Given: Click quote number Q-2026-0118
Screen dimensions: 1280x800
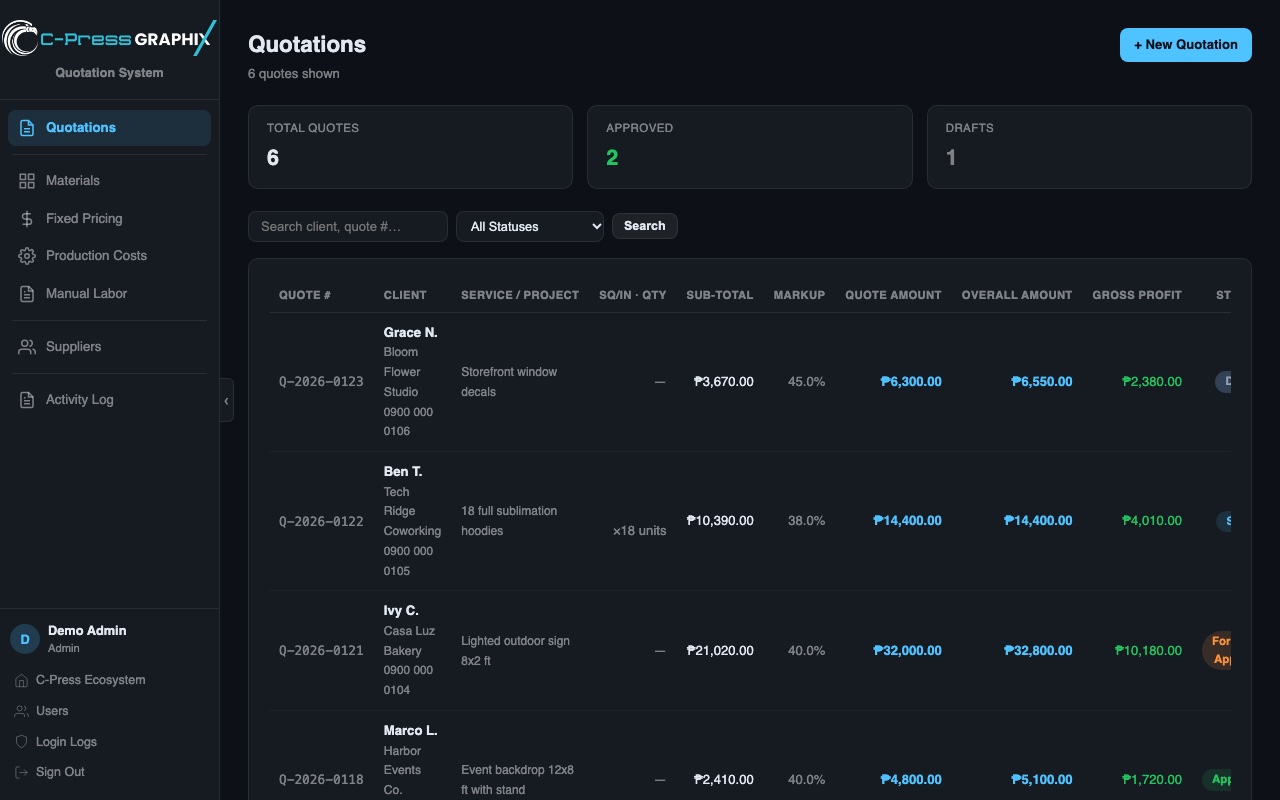Looking at the screenshot, I should tap(321, 780).
